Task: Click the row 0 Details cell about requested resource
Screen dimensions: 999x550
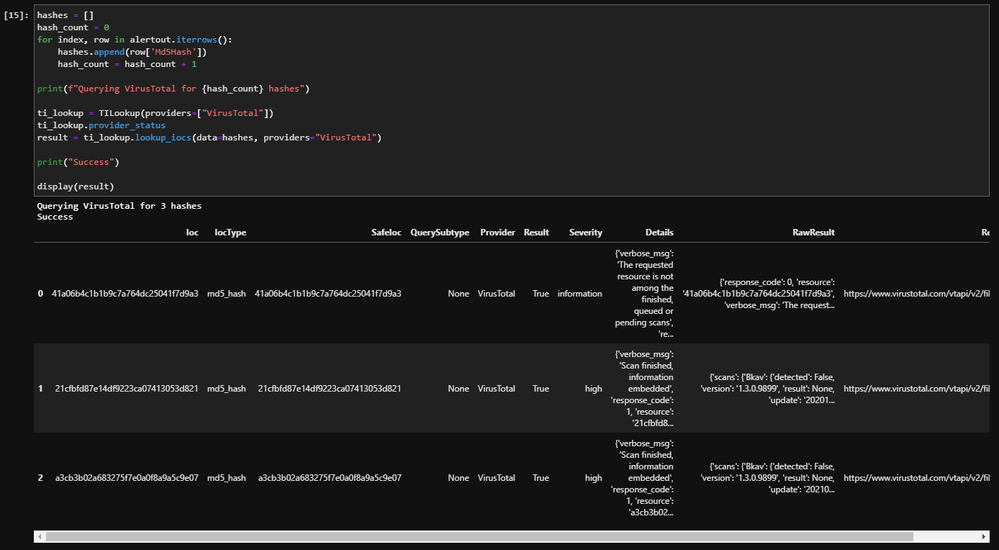Action: [644, 294]
